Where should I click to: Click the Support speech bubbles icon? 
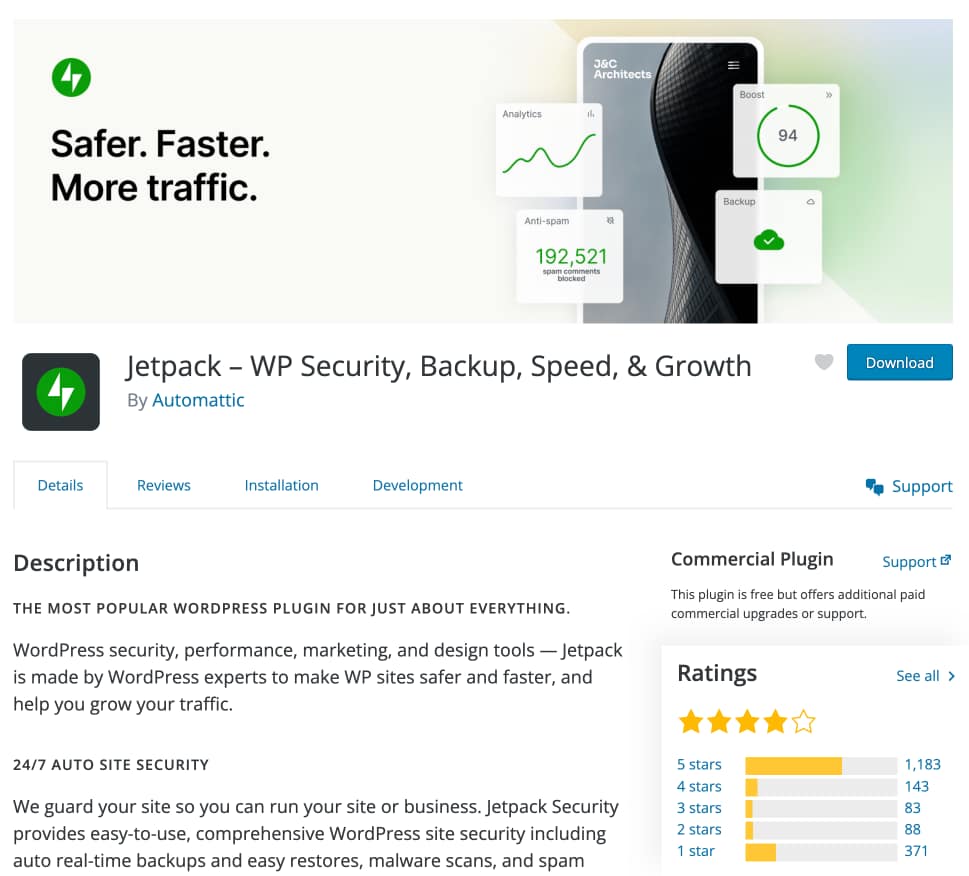click(875, 487)
